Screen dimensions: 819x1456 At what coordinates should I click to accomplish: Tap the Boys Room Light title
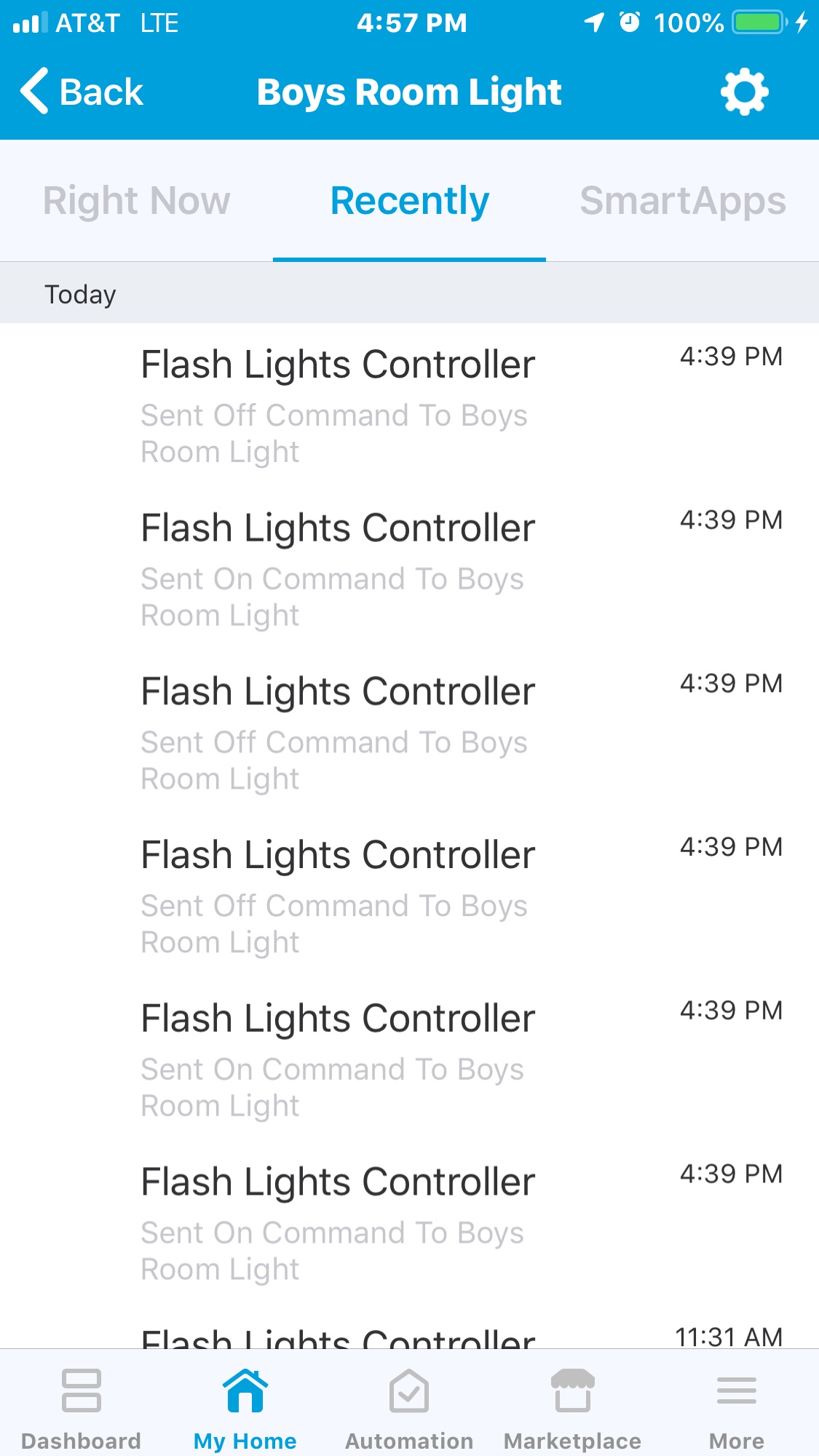(409, 92)
